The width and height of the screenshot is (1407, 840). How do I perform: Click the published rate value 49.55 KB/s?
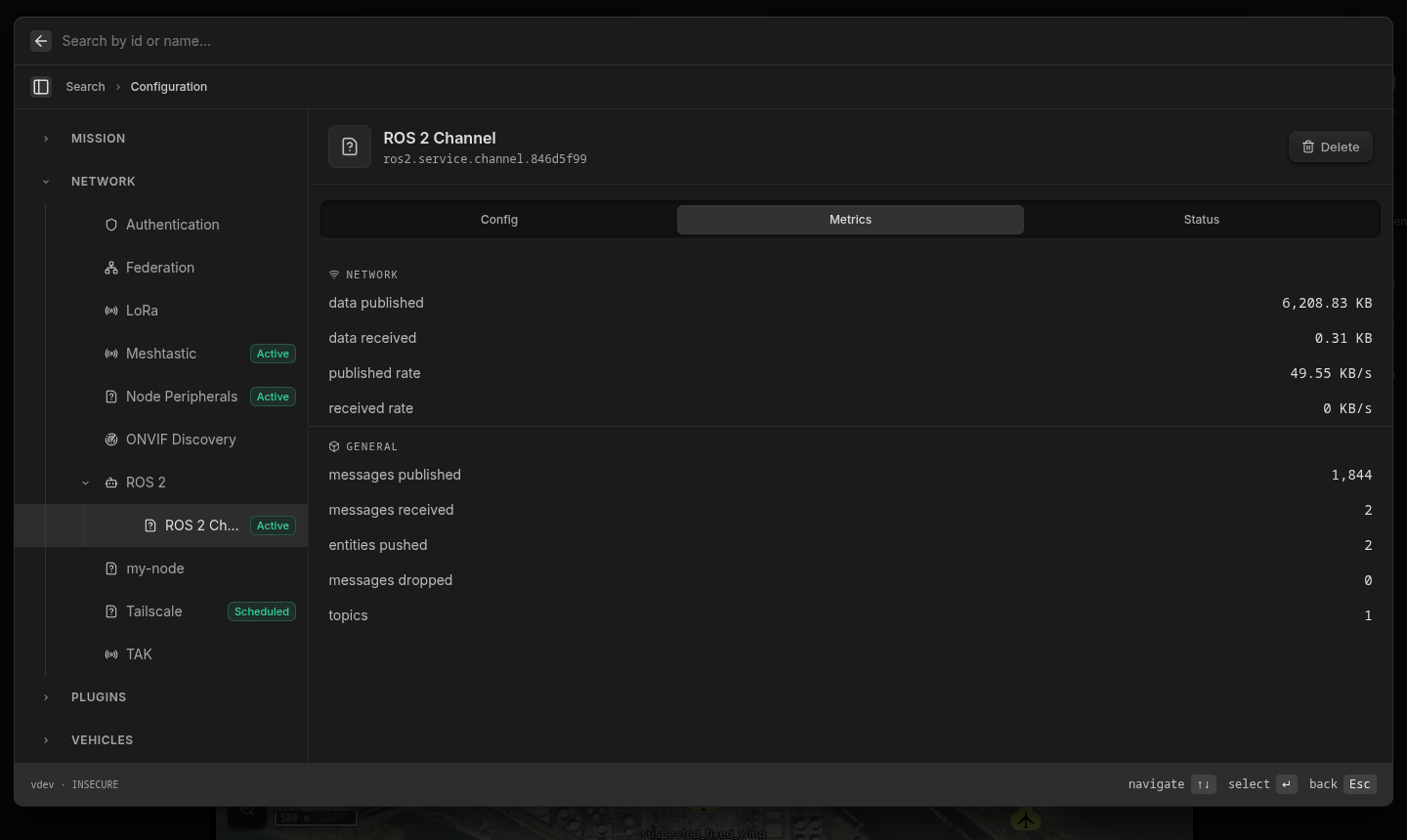pyautogui.click(x=1331, y=373)
